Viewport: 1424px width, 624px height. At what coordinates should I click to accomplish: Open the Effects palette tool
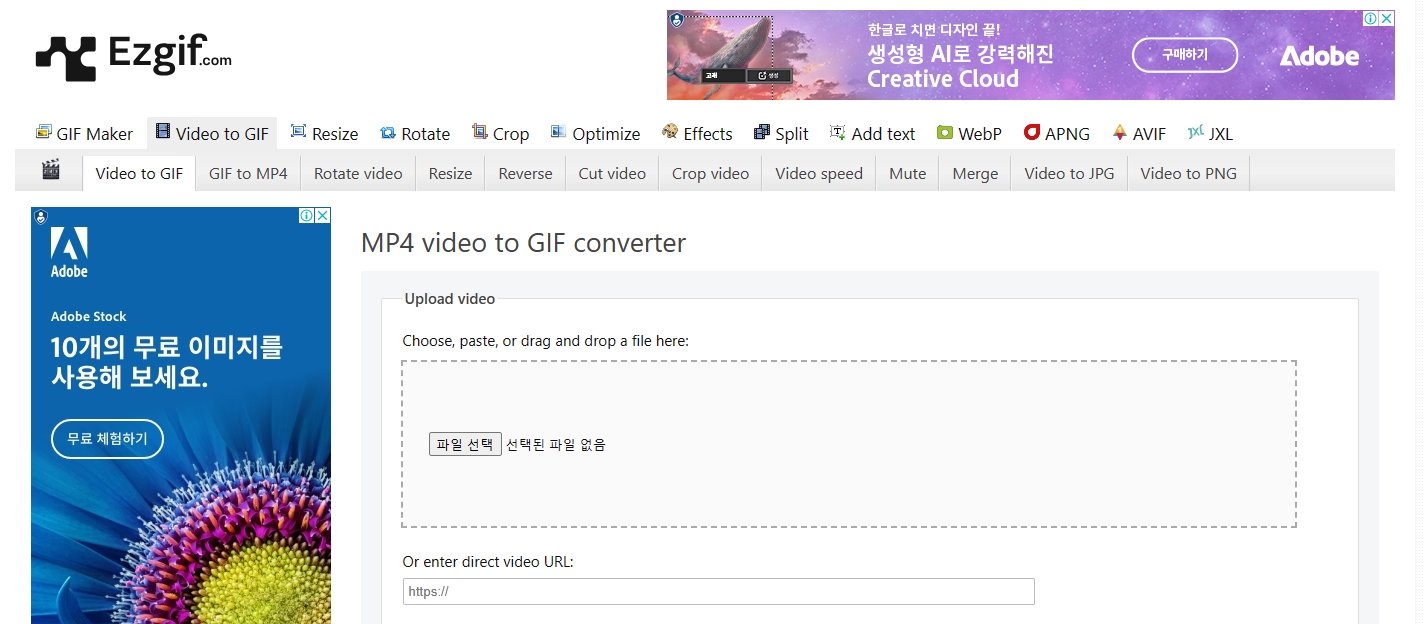pyautogui.click(x=697, y=133)
